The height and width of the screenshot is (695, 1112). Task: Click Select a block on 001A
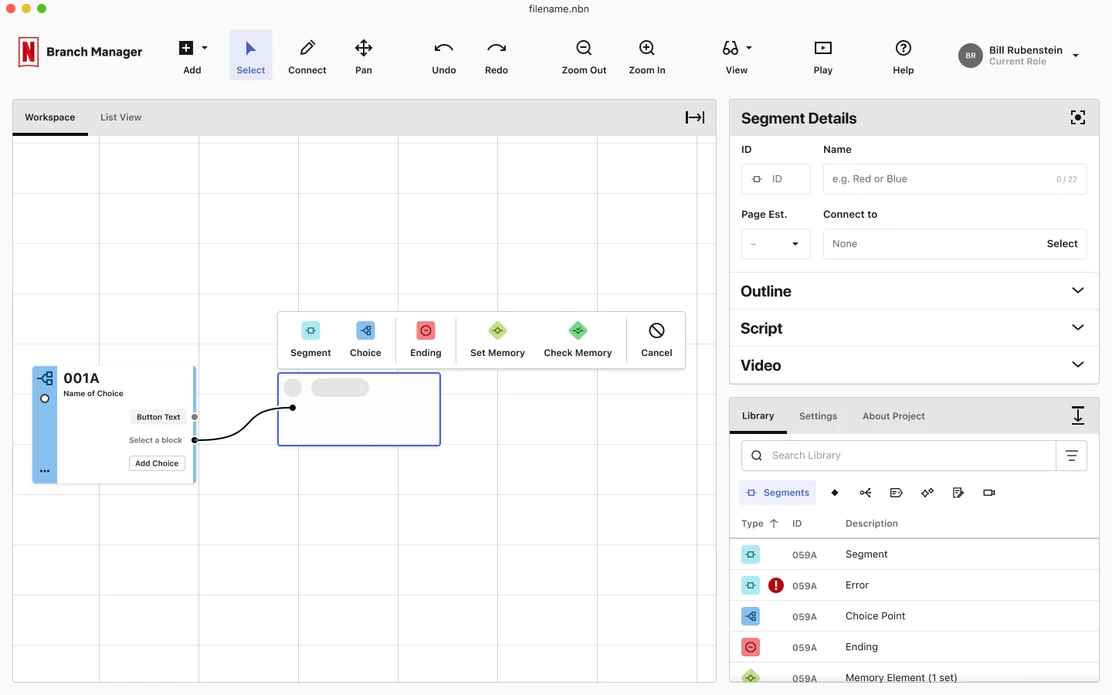[x=155, y=440]
